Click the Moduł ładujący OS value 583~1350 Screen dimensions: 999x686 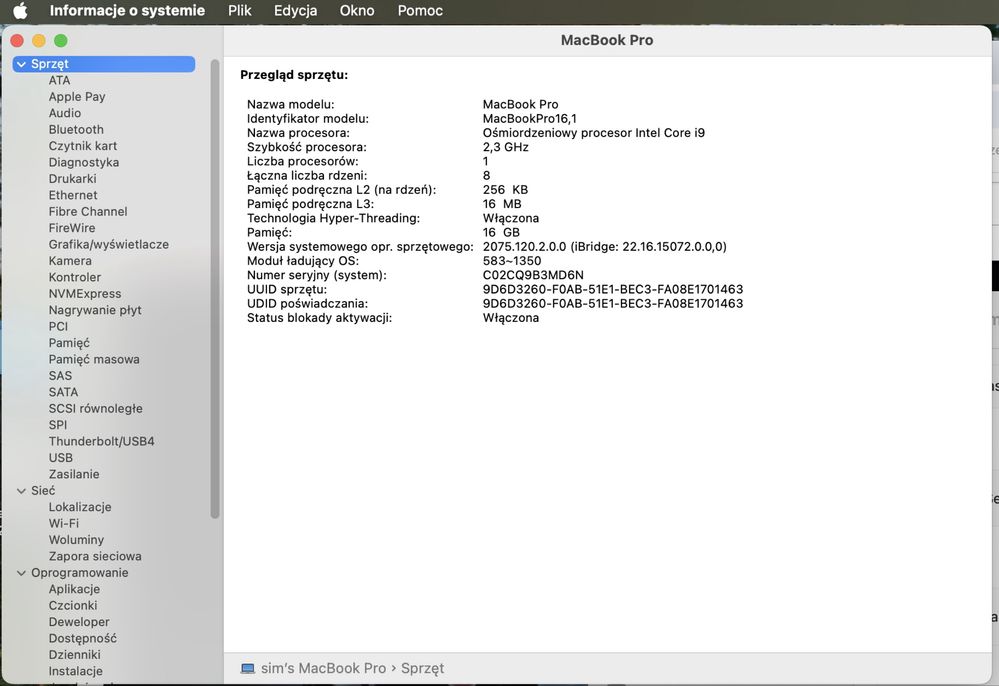(512, 261)
